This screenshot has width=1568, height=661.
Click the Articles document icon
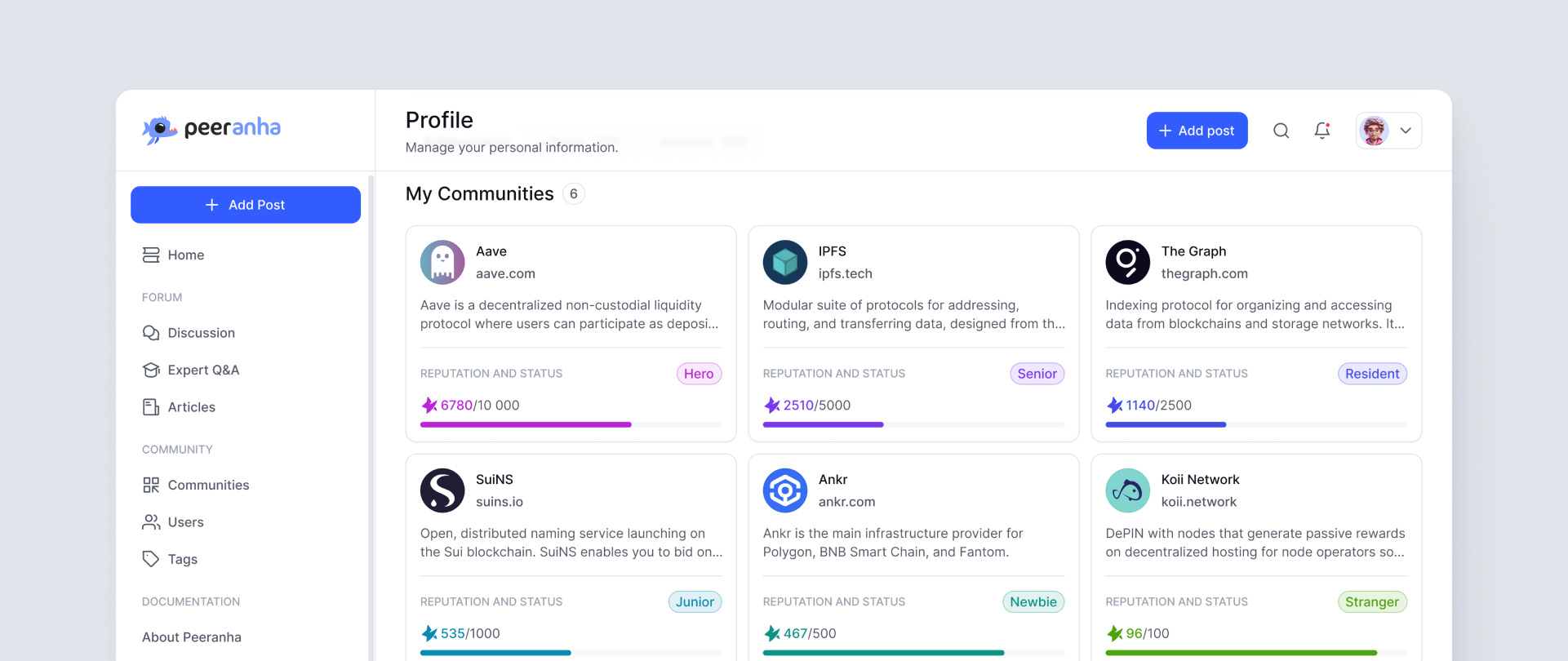click(x=151, y=407)
